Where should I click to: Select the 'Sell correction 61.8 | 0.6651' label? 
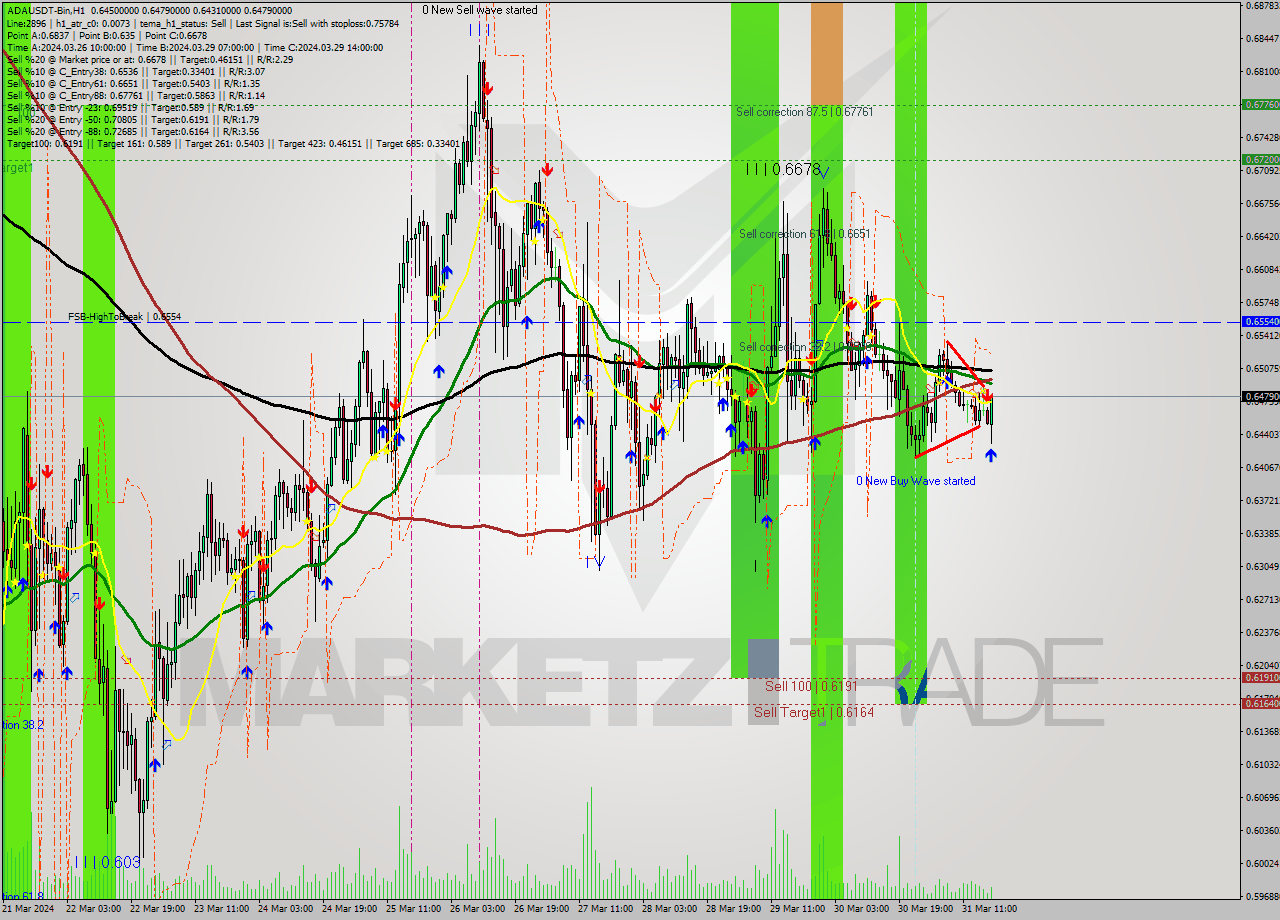tap(804, 234)
